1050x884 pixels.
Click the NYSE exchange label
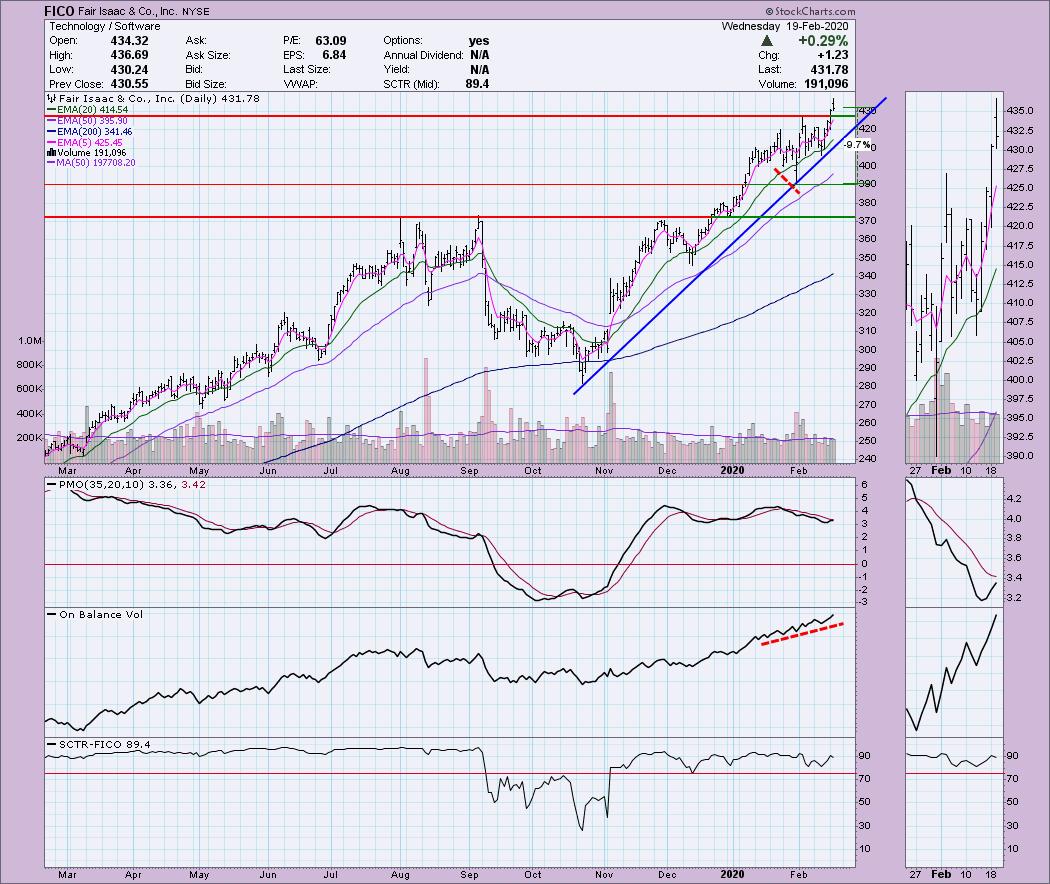point(196,11)
